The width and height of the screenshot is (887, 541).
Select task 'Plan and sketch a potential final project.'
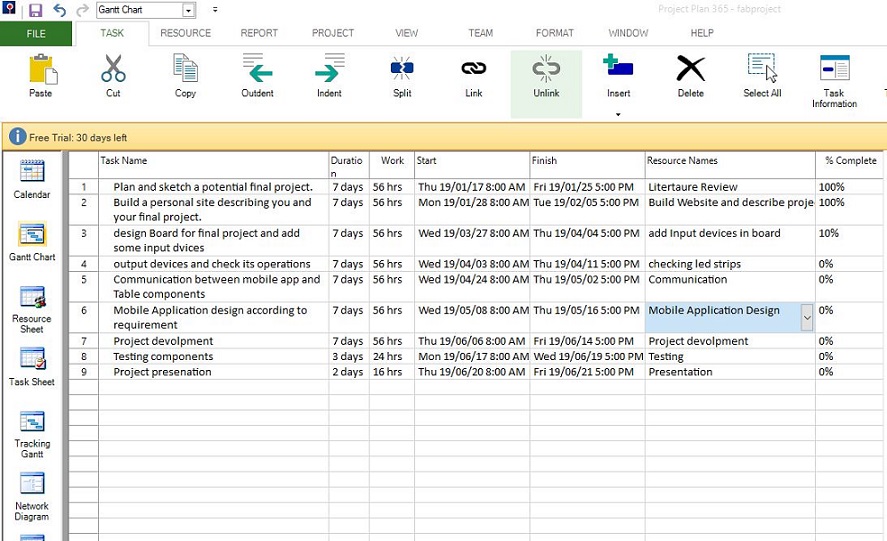(213, 187)
